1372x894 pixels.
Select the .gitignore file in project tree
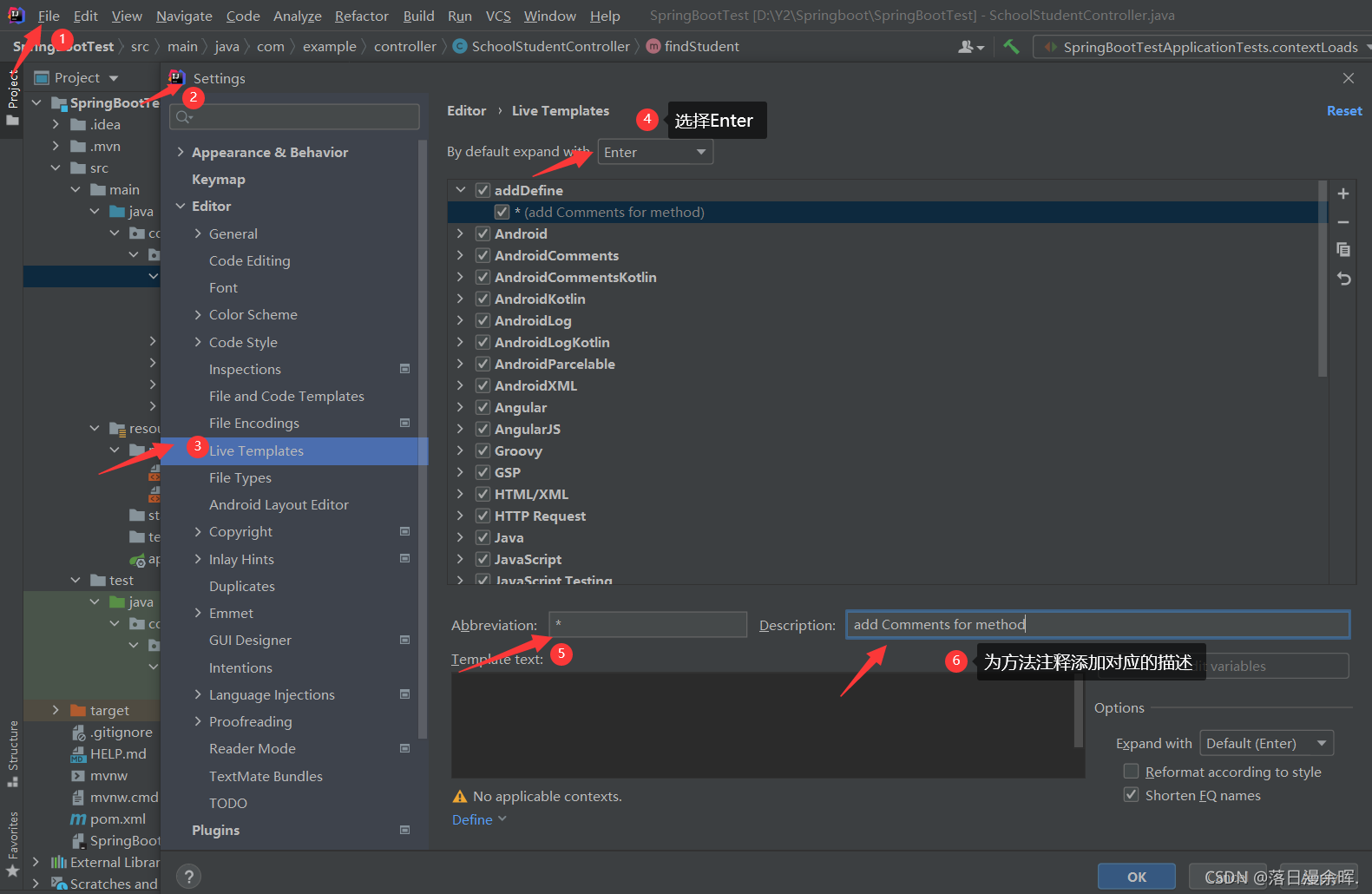click(x=112, y=732)
